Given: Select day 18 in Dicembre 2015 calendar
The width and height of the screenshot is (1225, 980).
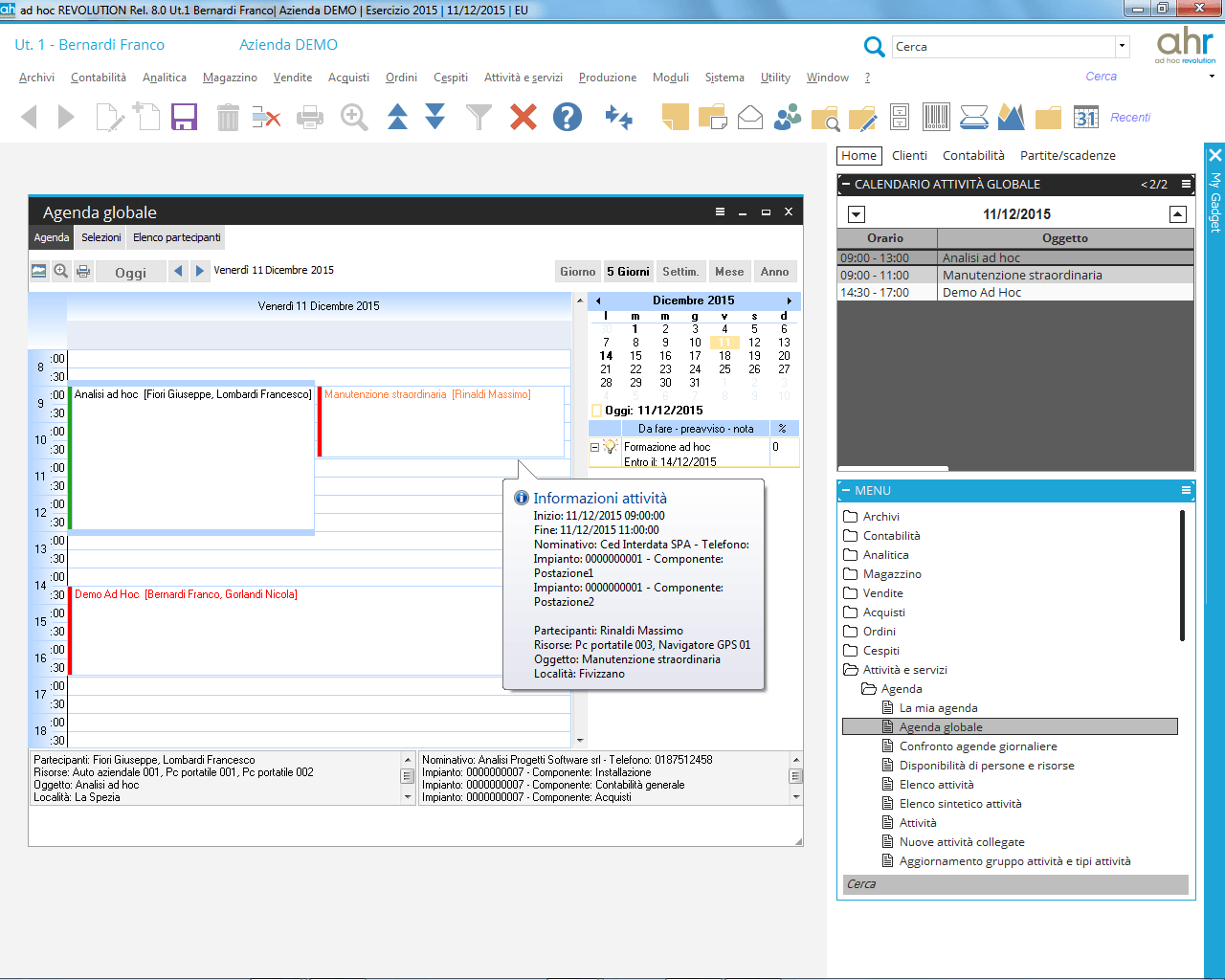Looking at the screenshot, I should [x=724, y=356].
